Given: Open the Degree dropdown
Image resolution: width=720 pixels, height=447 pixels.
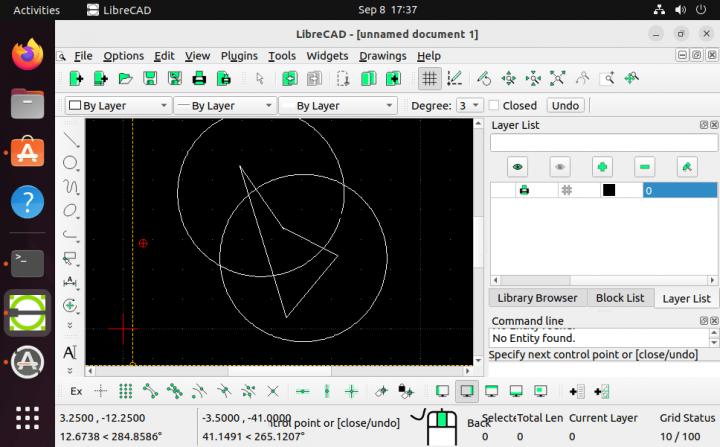Looking at the screenshot, I should [469, 105].
